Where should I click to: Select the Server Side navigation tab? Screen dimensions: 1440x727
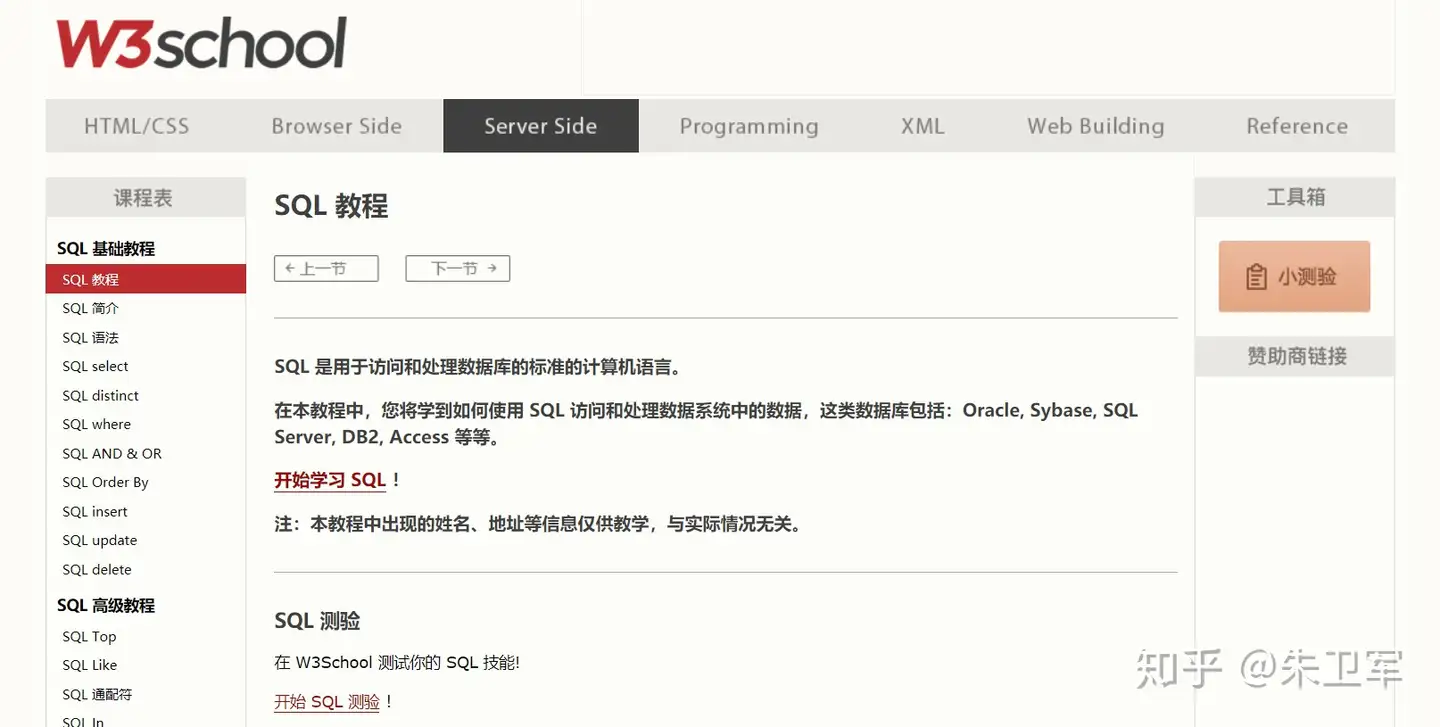[x=540, y=126]
